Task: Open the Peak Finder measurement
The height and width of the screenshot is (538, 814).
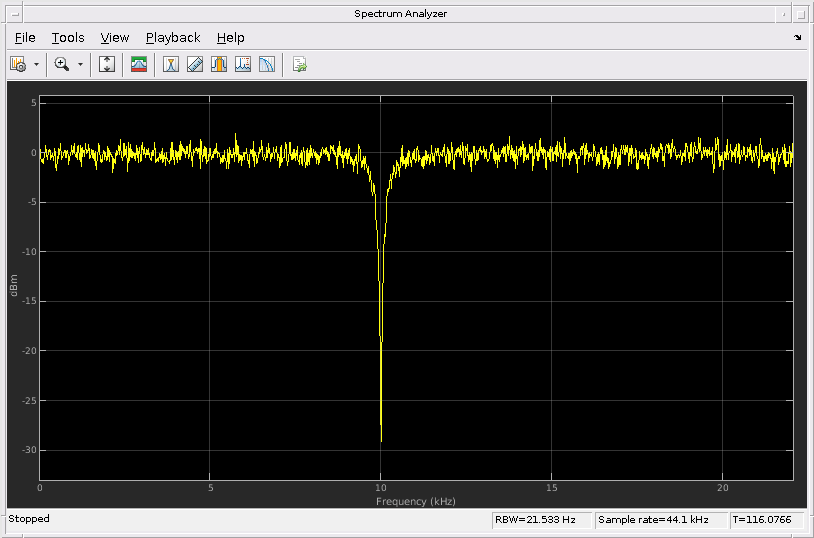Action: pos(170,64)
